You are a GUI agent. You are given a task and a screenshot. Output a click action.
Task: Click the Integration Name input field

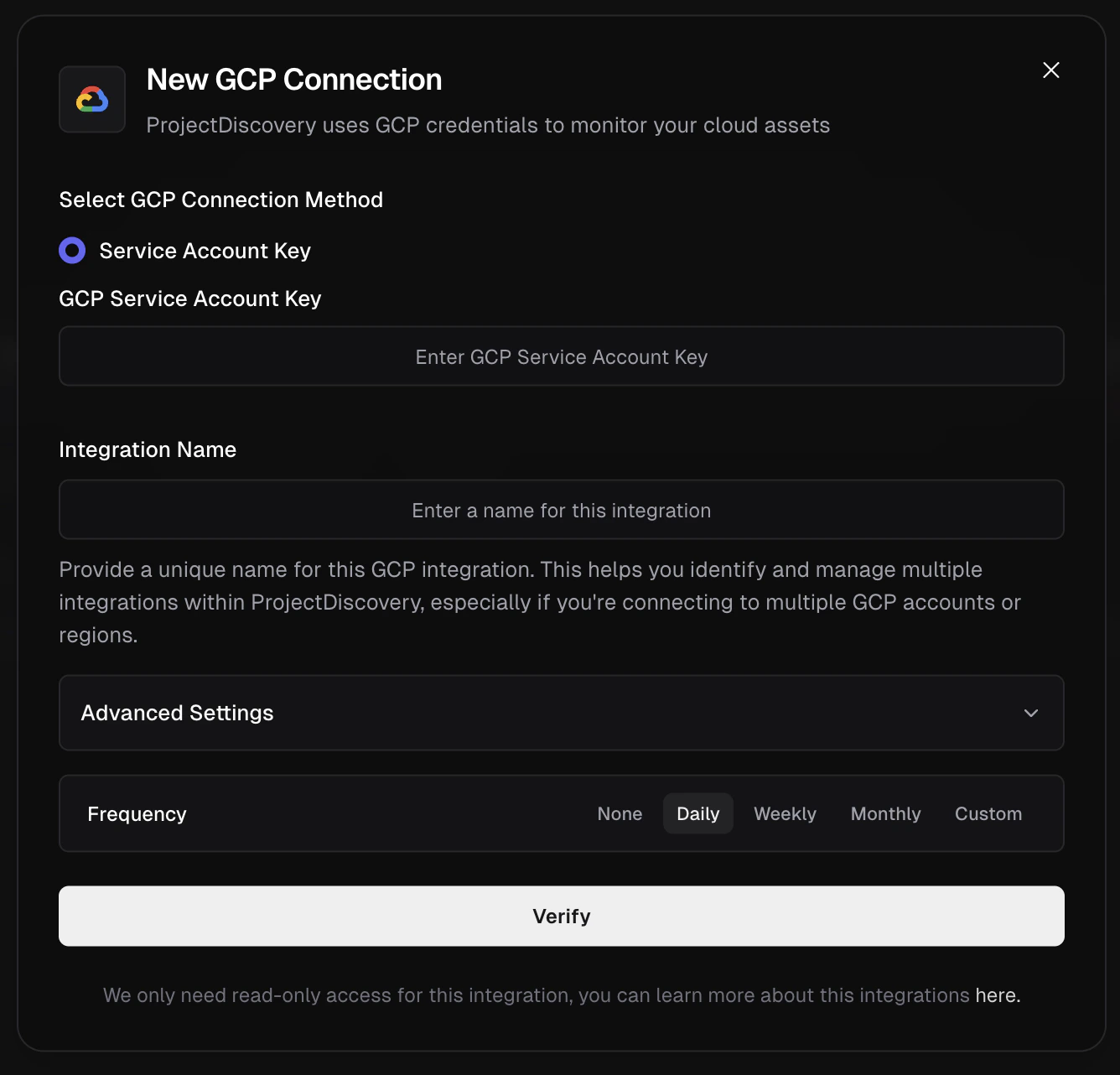tap(560, 509)
